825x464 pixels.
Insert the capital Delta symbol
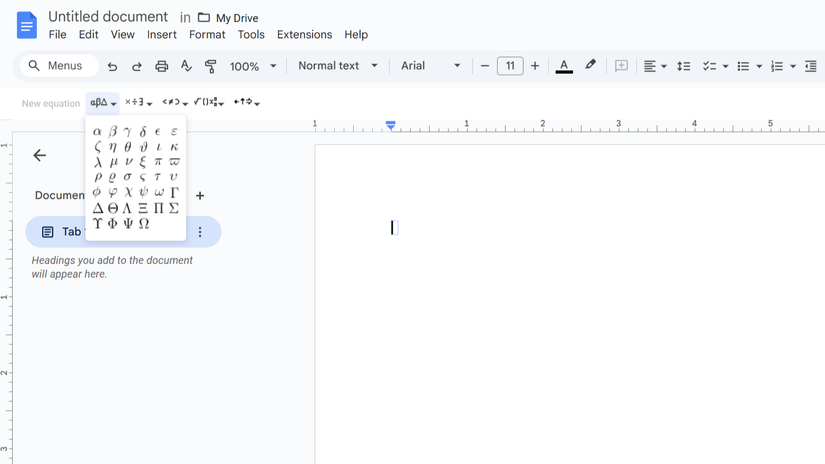[97, 208]
